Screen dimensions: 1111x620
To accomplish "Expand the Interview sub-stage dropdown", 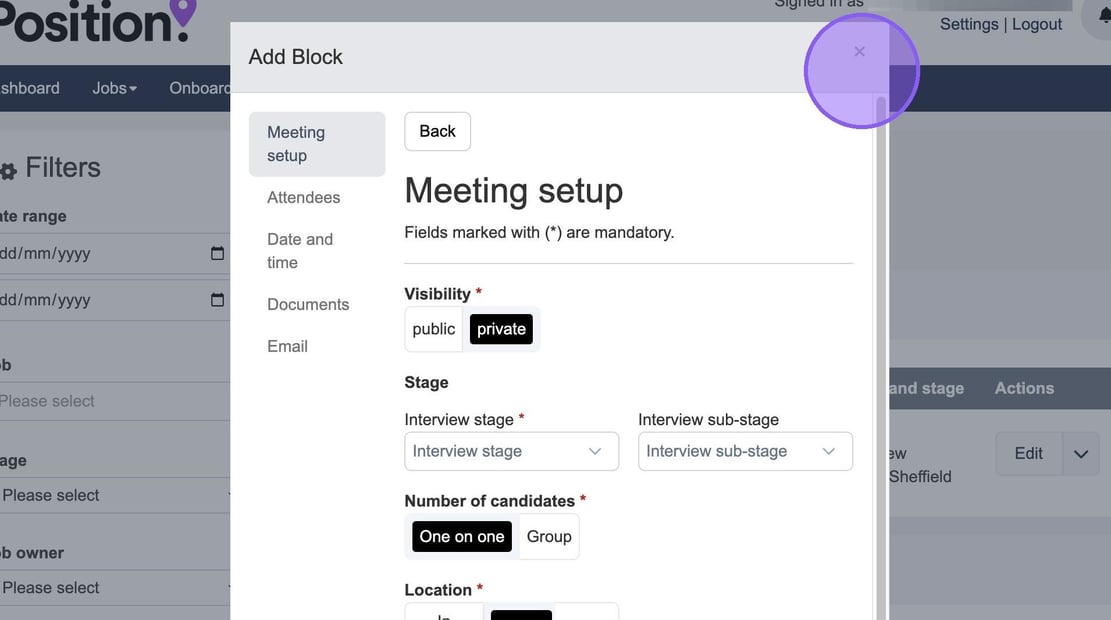I will click(x=745, y=452).
